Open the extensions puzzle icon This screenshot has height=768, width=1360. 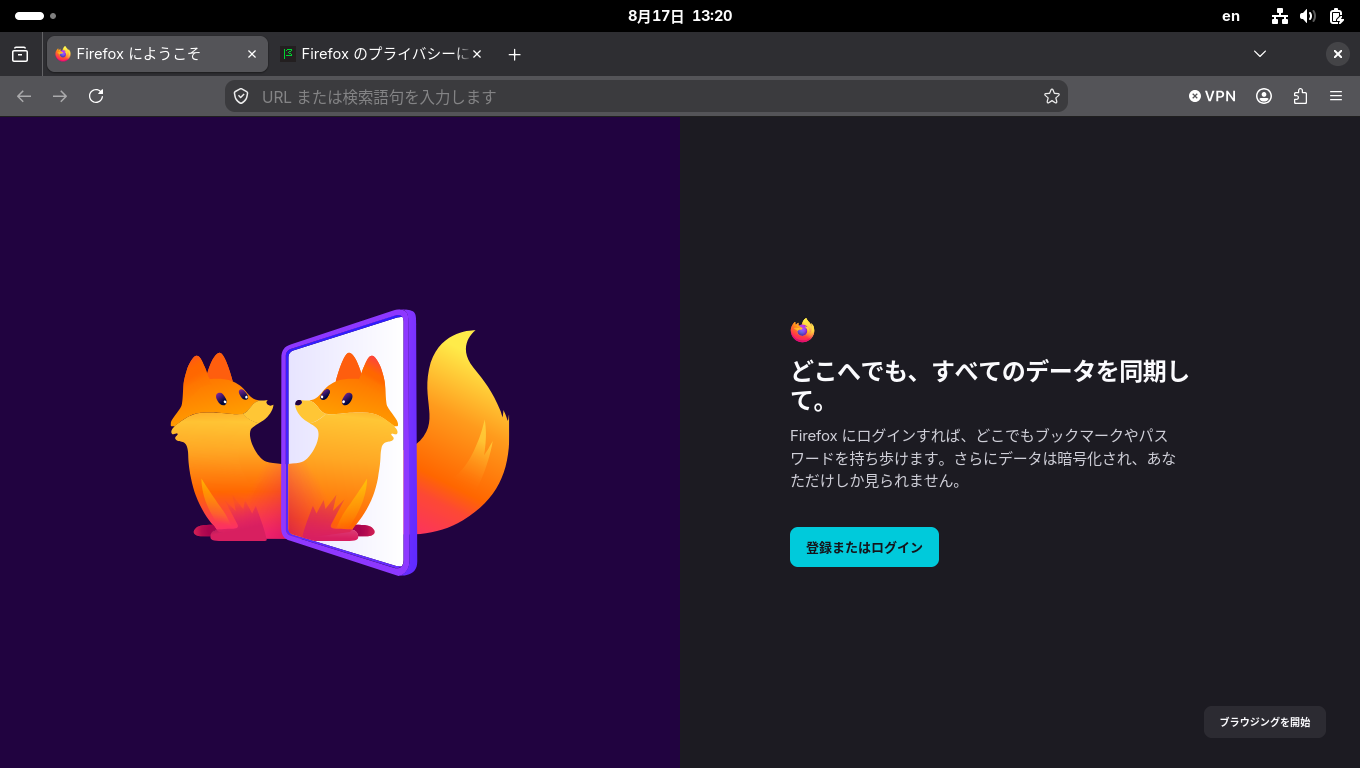(x=1300, y=96)
